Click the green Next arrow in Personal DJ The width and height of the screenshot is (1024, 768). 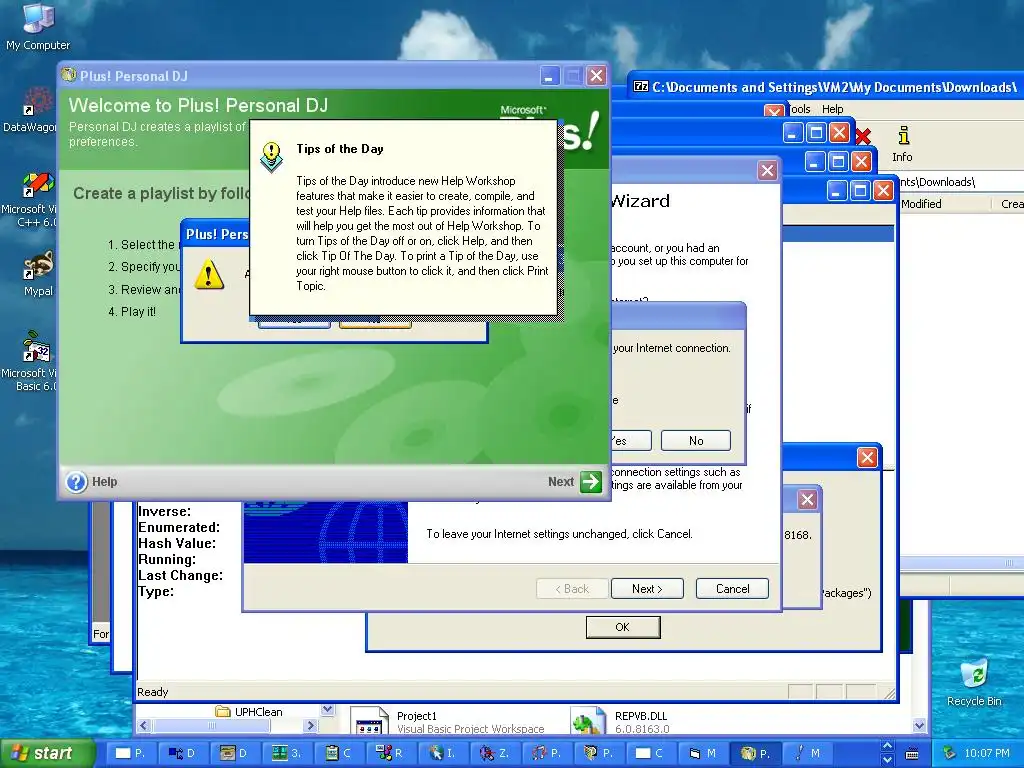pos(591,482)
